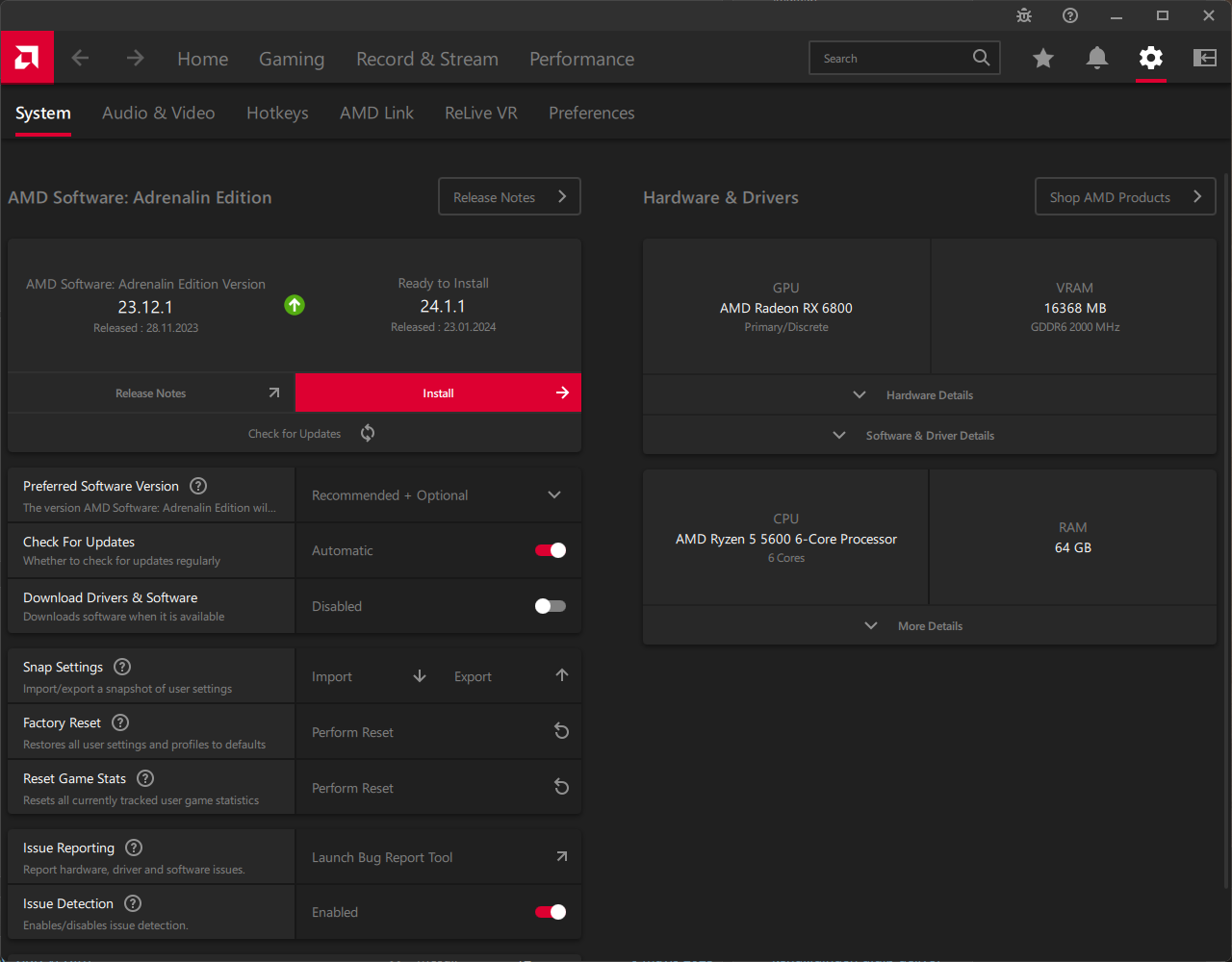Switch to the Preferences tab
The height and width of the screenshot is (962, 1232).
(x=592, y=113)
